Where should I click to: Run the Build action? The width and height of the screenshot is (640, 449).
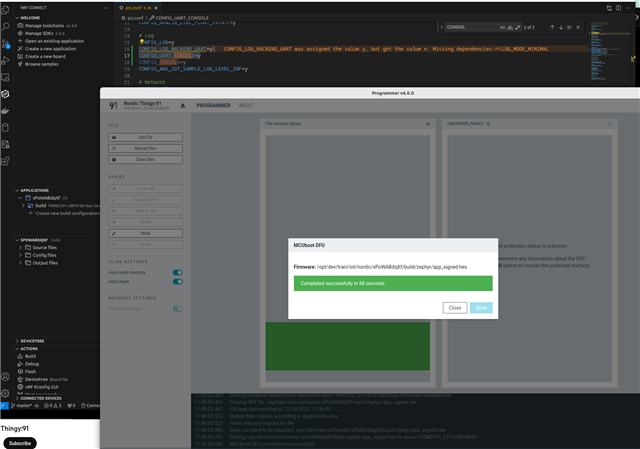click(x=30, y=356)
